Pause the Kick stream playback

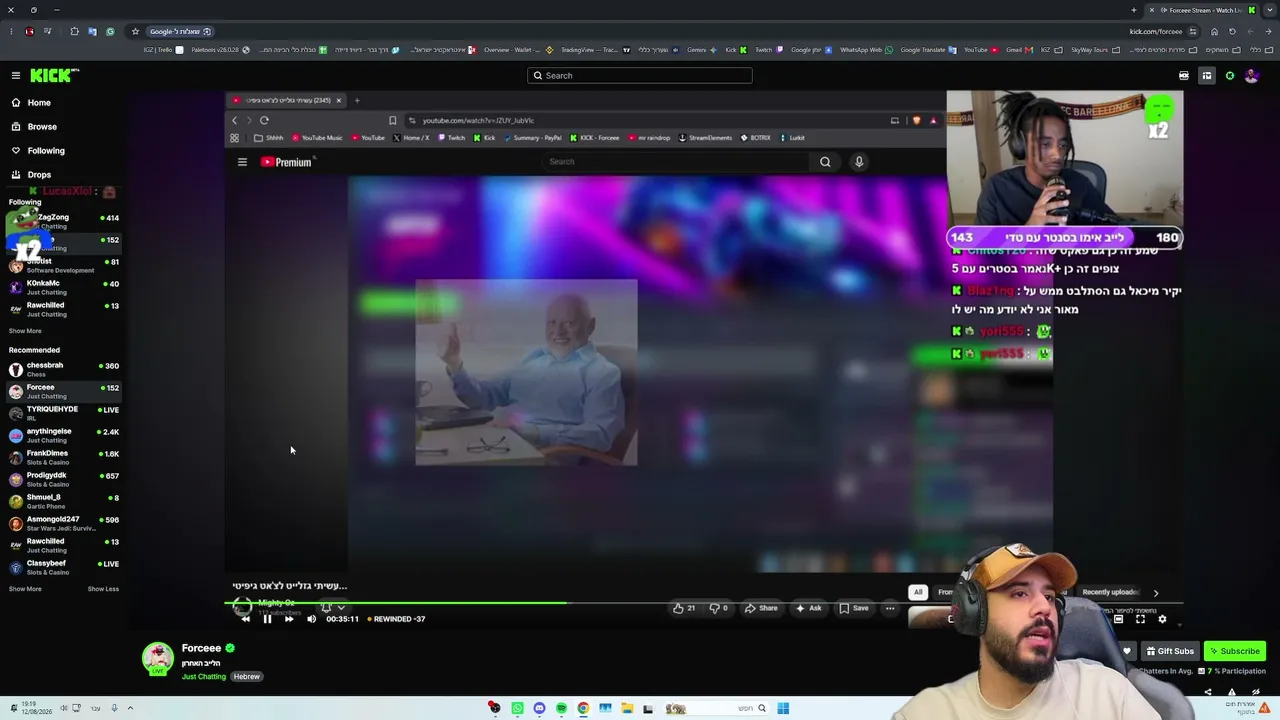tap(267, 619)
